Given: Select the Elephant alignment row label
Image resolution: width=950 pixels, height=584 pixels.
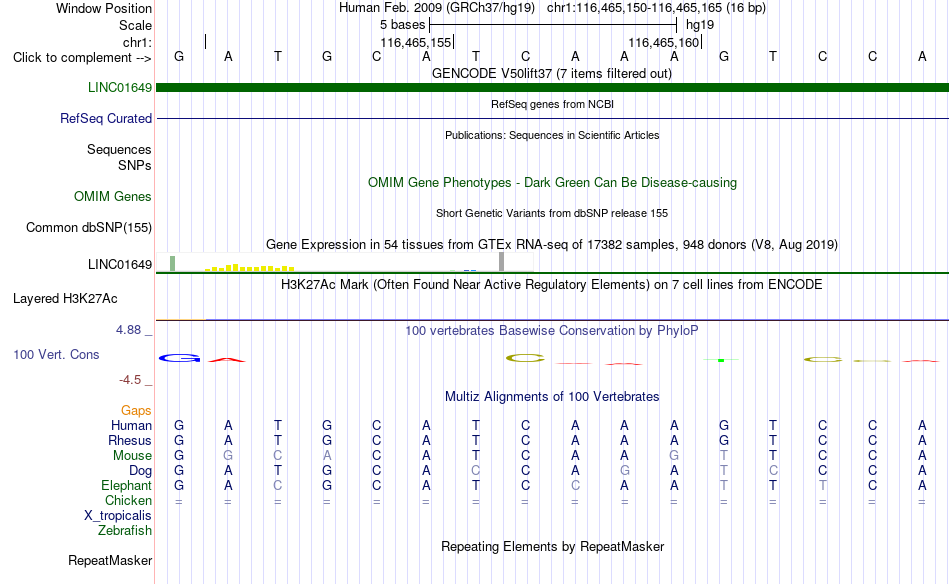Looking at the screenshot, I should pos(126,485).
